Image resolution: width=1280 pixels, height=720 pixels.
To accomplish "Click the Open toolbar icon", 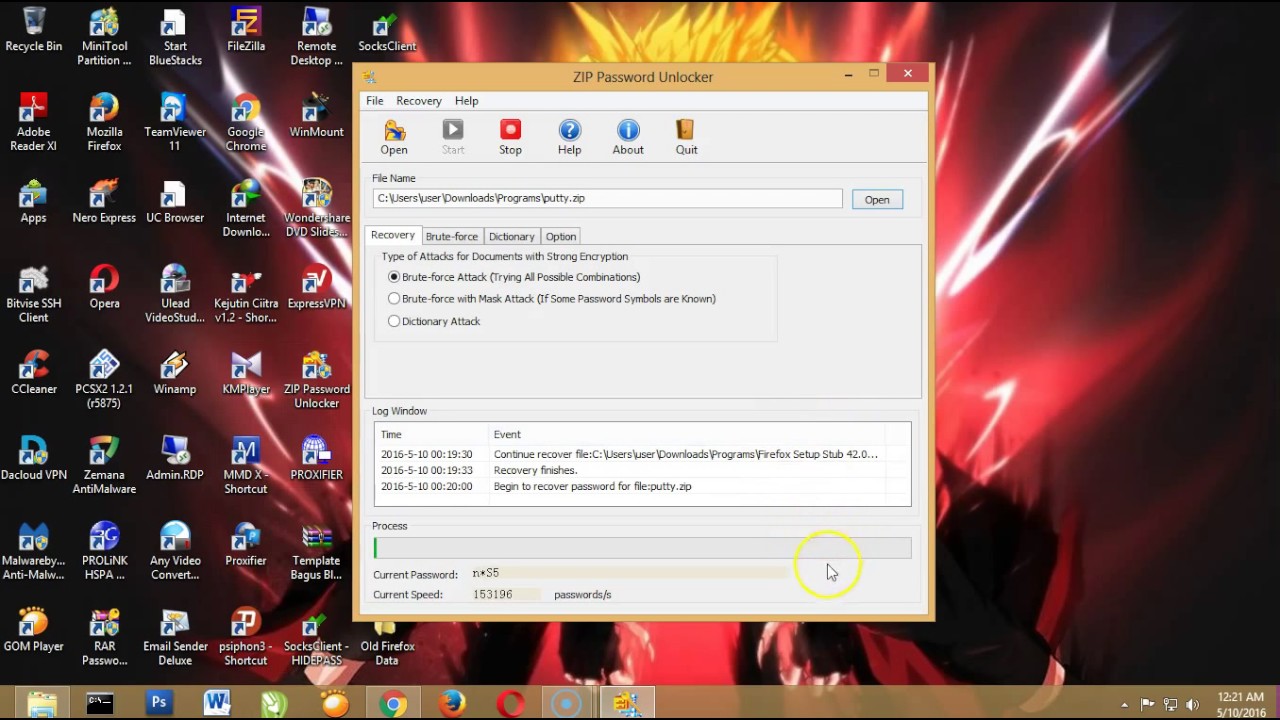I will tap(394, 137).
